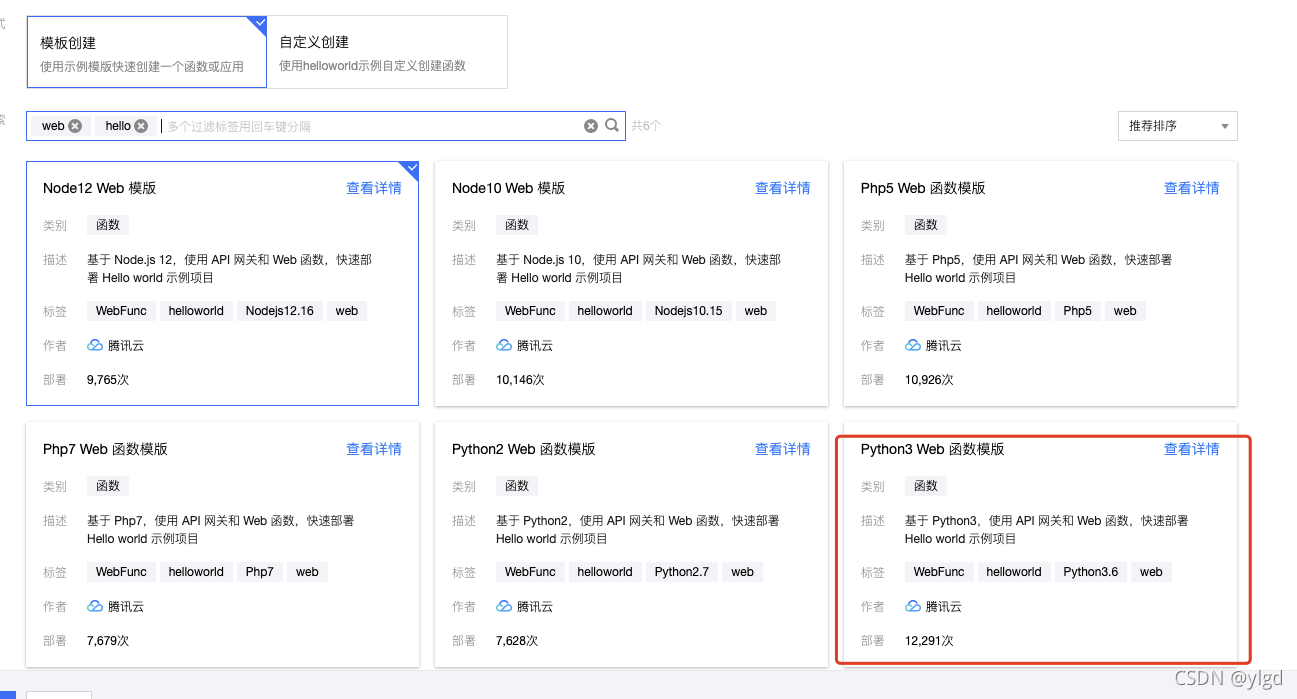Click the 共6个 result count text
The width and height of the screenshot is (1297, 699).
coord(646,126)
